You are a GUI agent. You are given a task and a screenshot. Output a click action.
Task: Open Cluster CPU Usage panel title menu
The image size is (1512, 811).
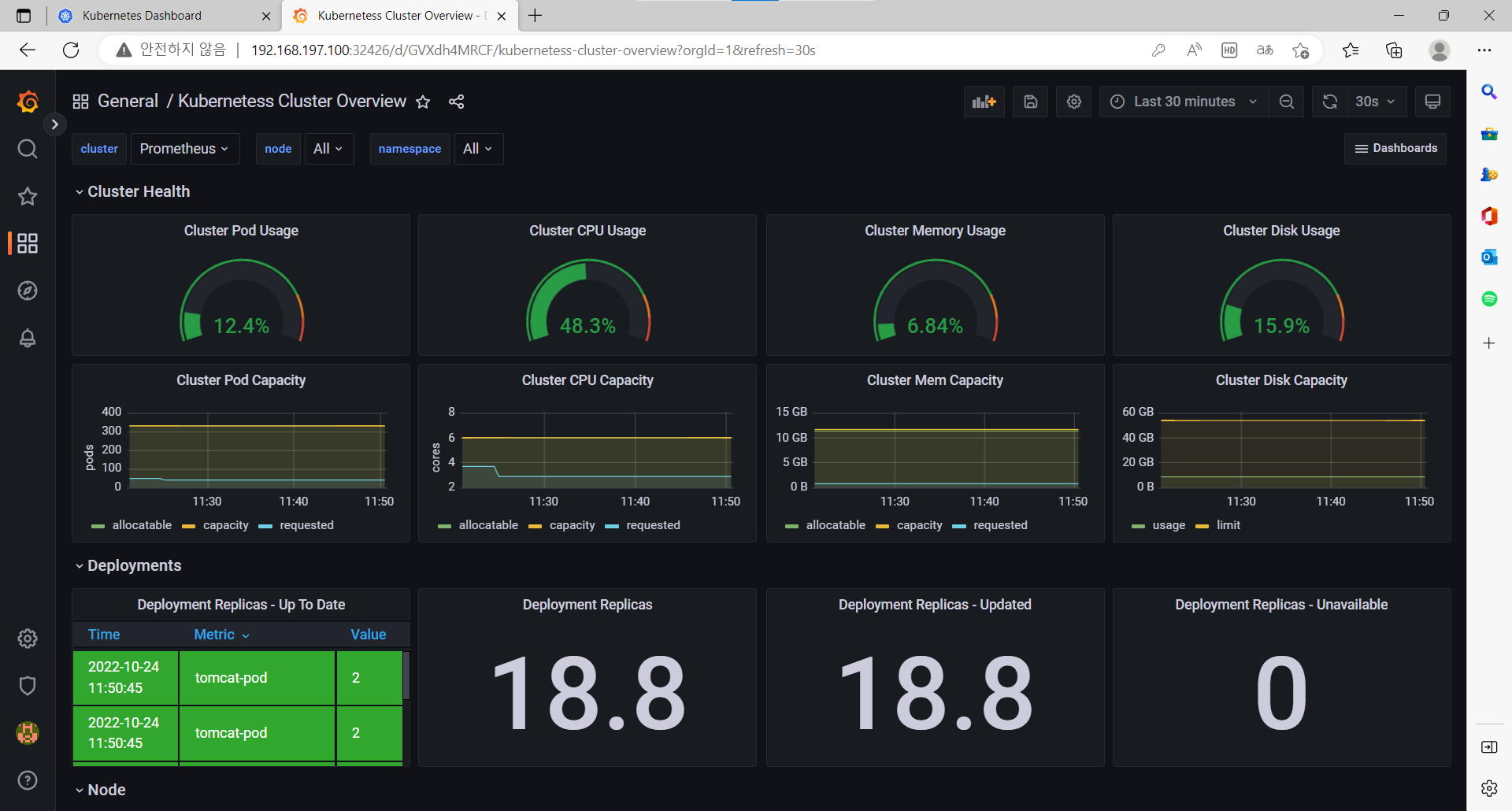coord(587,231)
